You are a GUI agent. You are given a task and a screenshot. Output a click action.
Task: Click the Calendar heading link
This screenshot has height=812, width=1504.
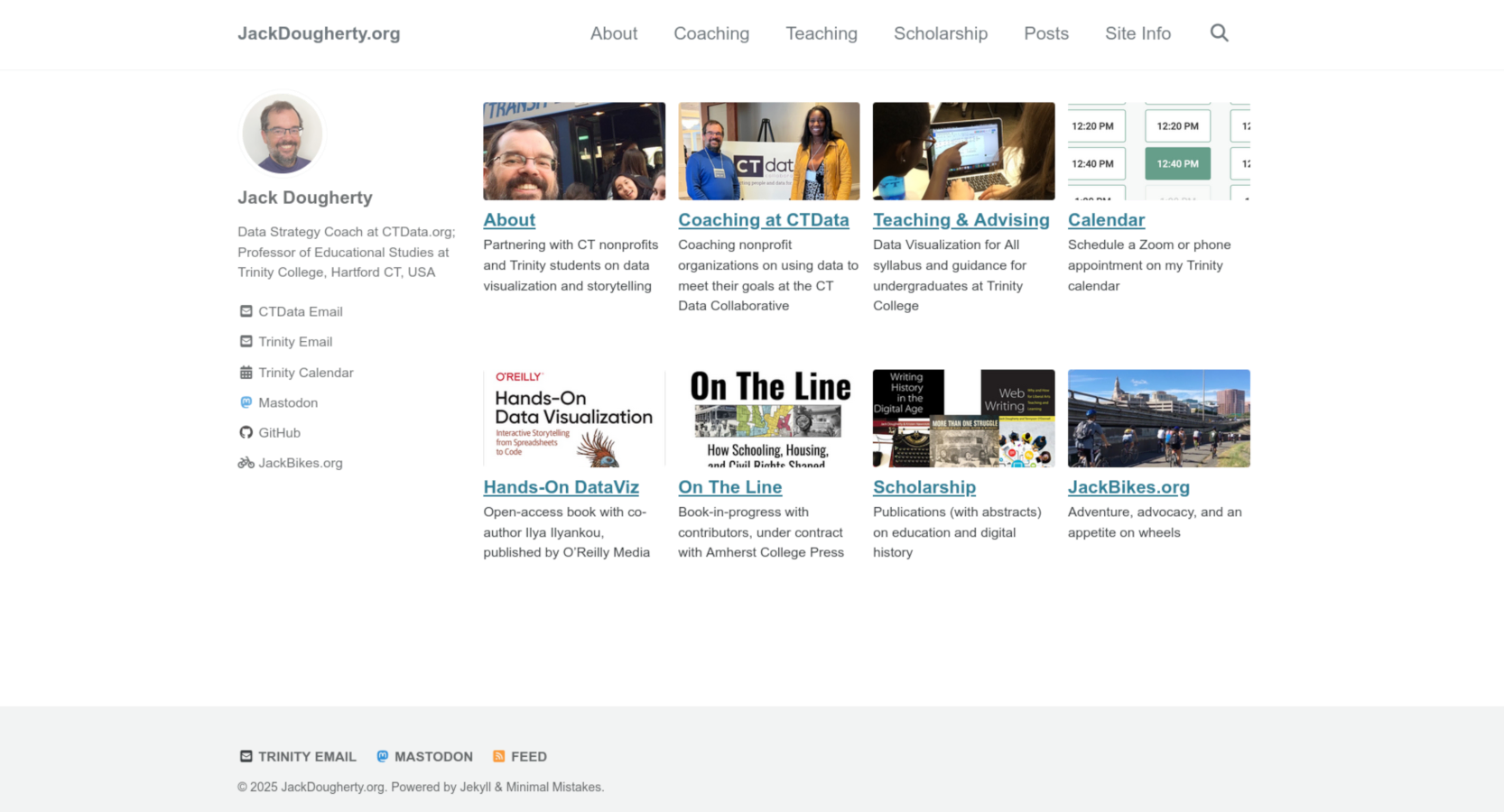pyautogui.click(x=1106, y=219)
